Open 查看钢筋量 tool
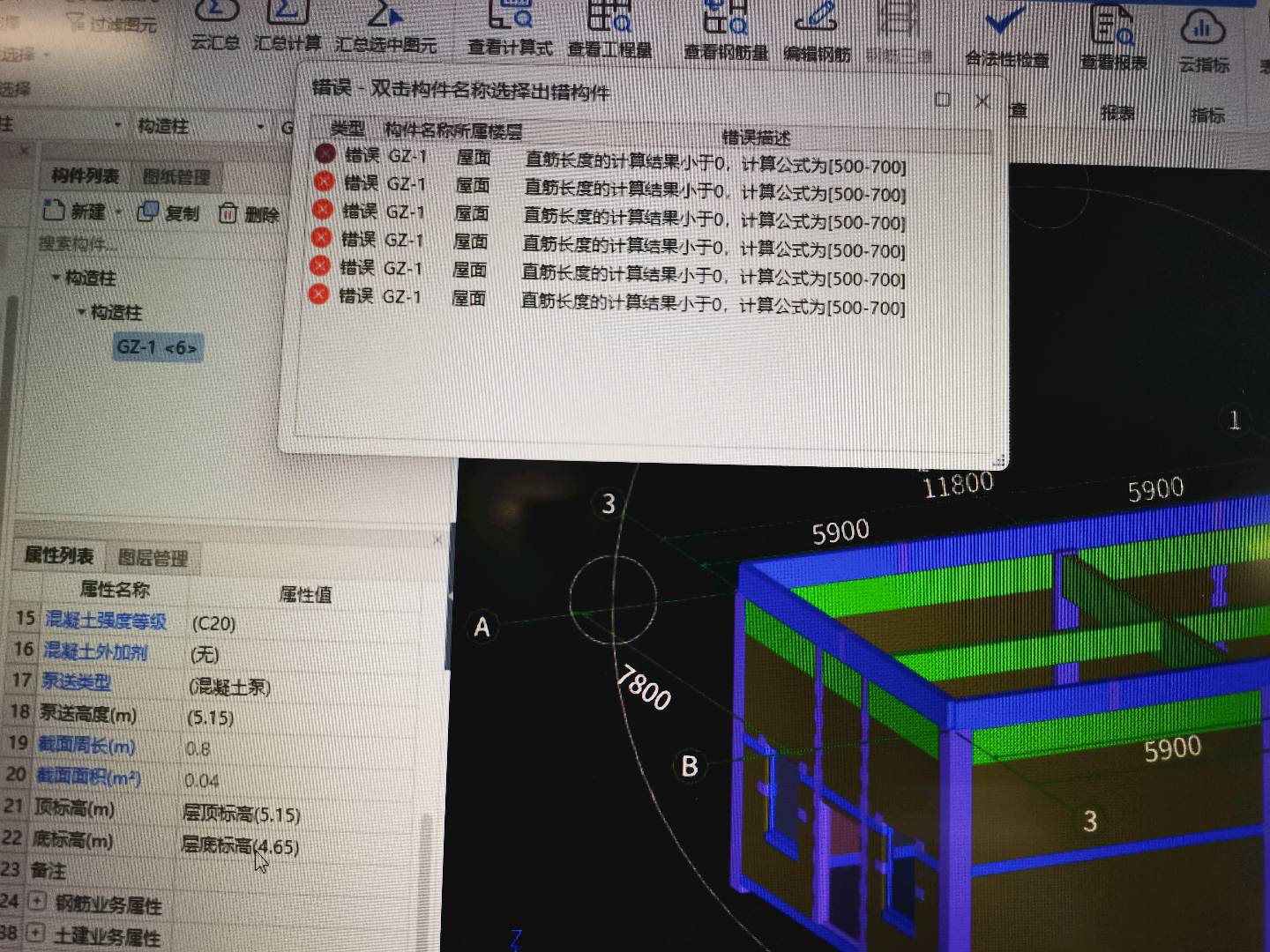The width and height of the screenshot is (1270, 952). coord(726,33)
